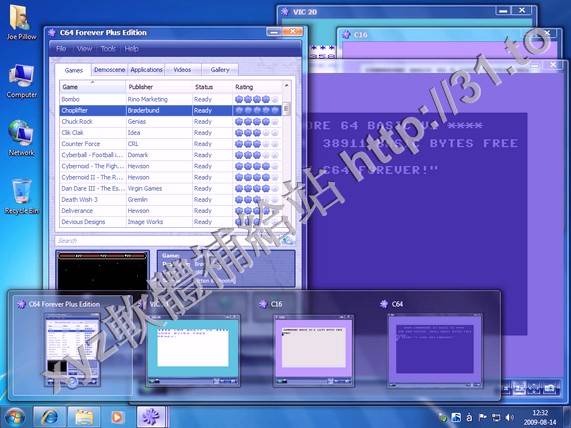This screenshot has width=571, height=428.
Task: Click the game list scrollbar thumb
Action: [286, 109]
